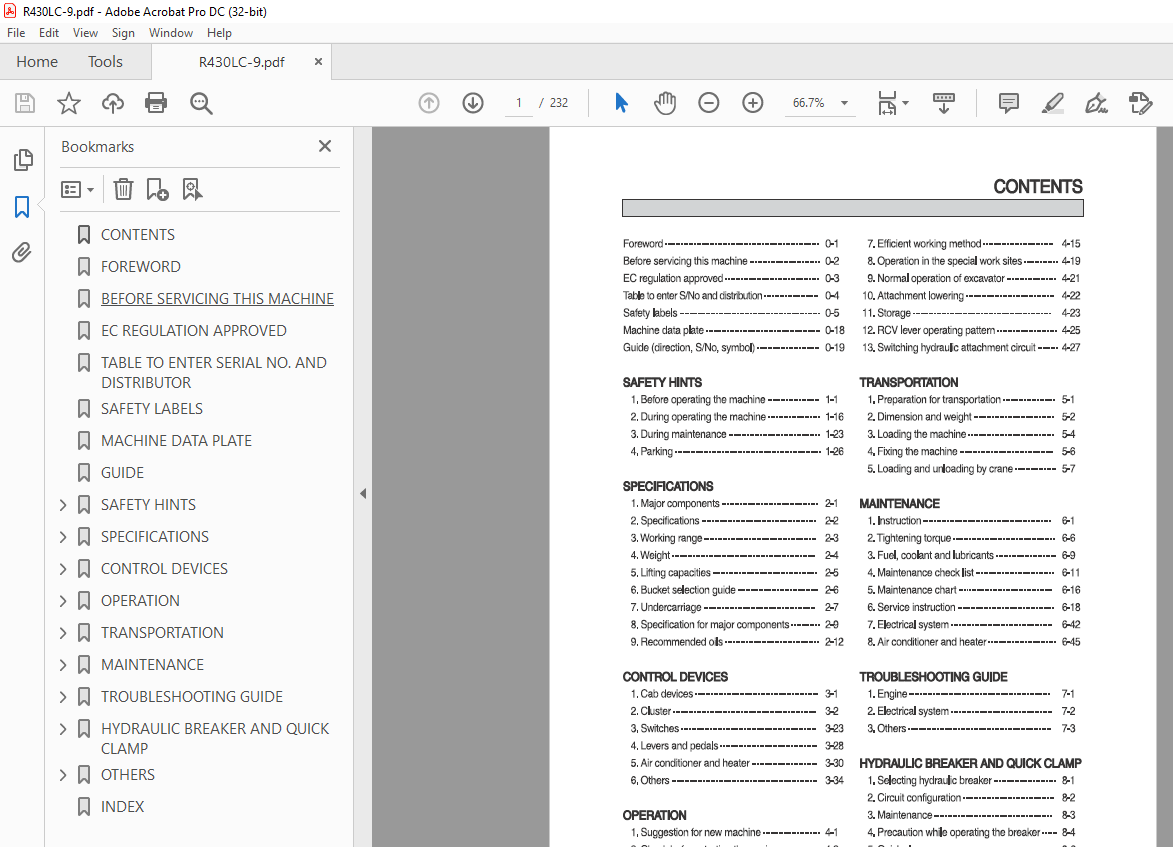Switch to the Tools tab
Image resolution: width=1173 pixels, height=847 pixels.
pos(105,62)
